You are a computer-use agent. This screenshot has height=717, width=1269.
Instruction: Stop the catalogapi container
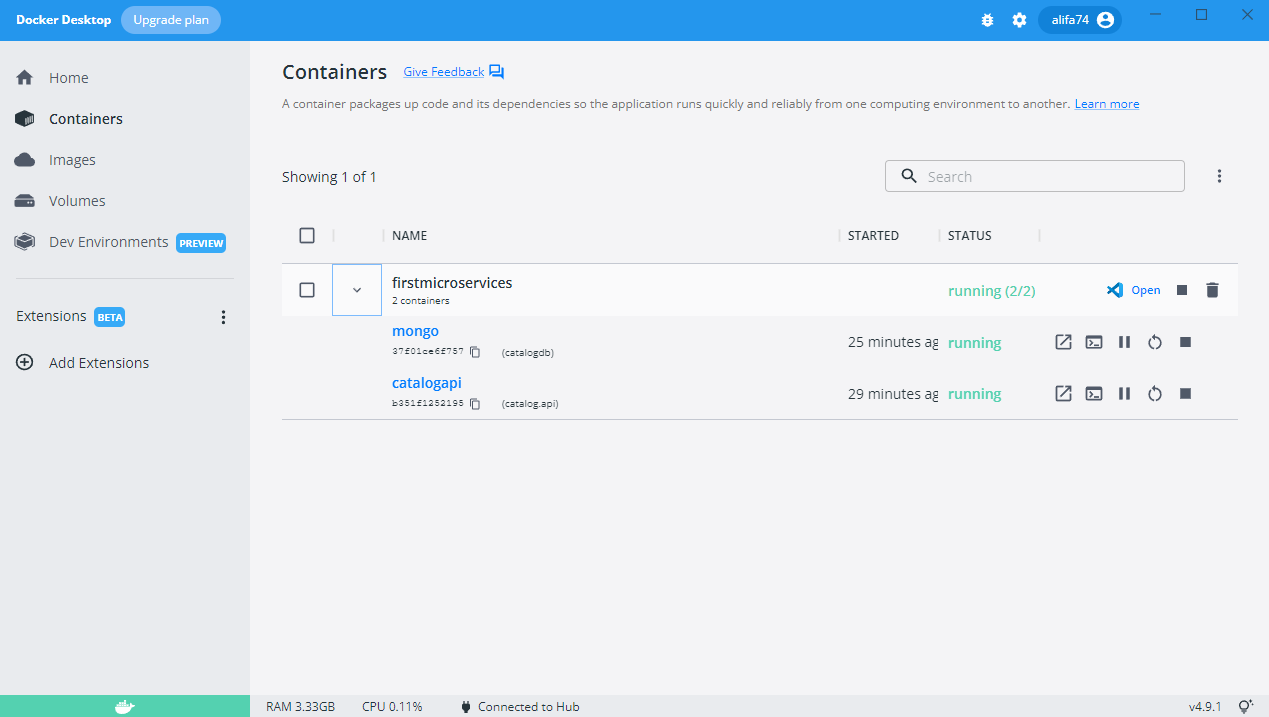1185,393
